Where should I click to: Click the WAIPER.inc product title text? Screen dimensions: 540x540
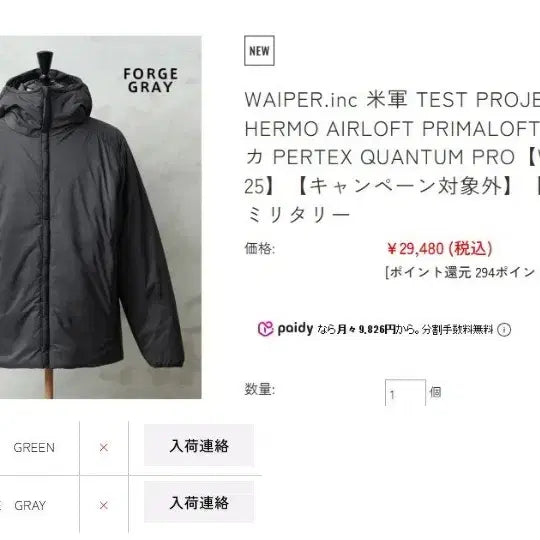point(392,156)
